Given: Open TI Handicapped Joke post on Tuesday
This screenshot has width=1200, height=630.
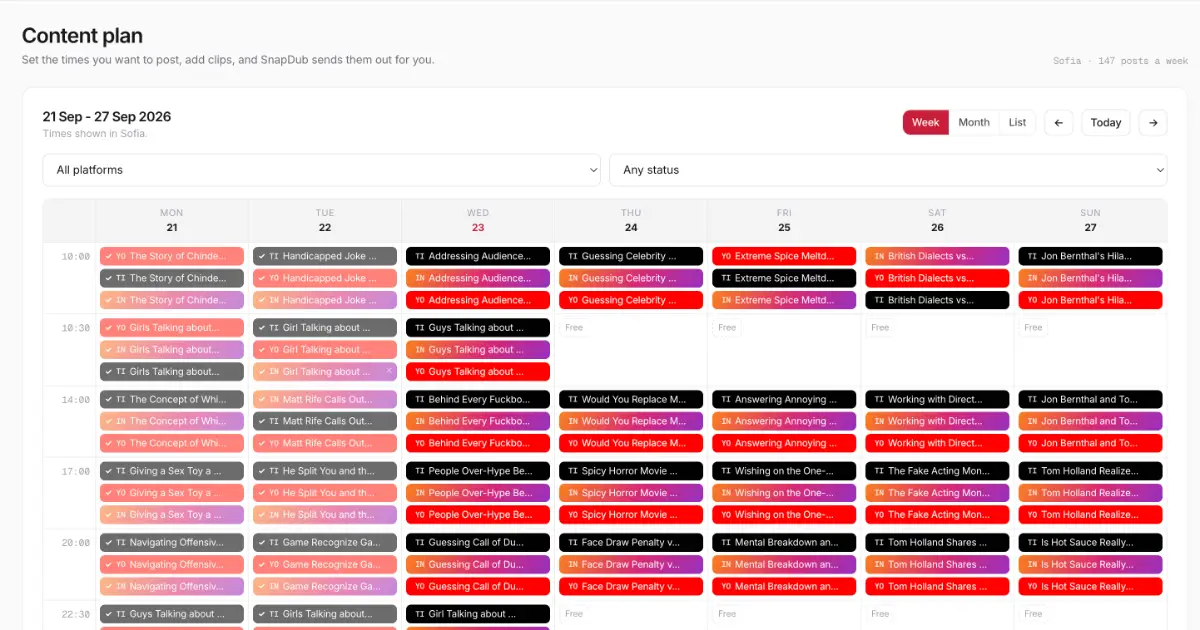Looking at the screenshot, I should [x=325, y=256].
